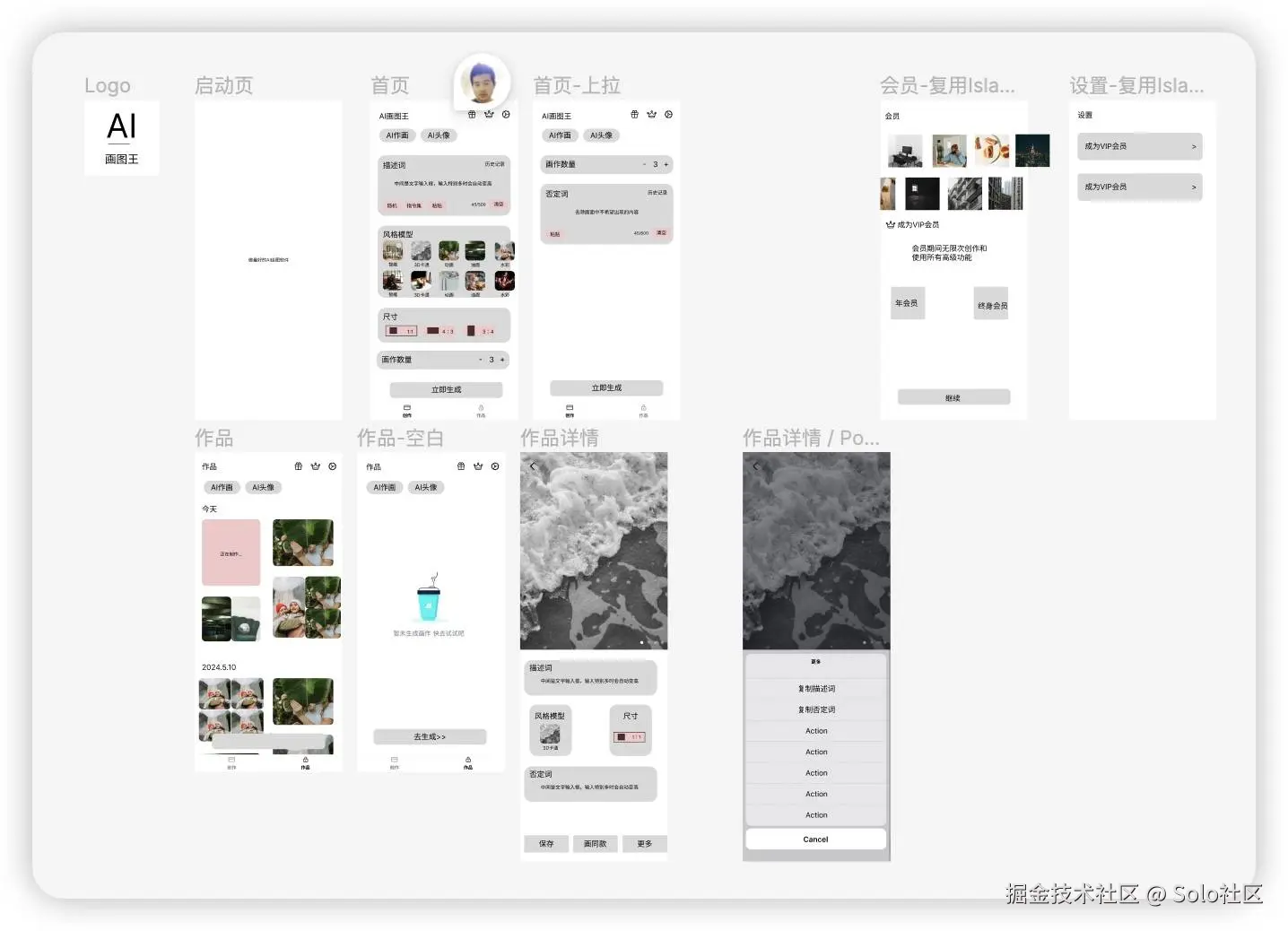Click 去生成>> on the empty works page
The width and height of the screenshot is (1288, 931).
429,736
